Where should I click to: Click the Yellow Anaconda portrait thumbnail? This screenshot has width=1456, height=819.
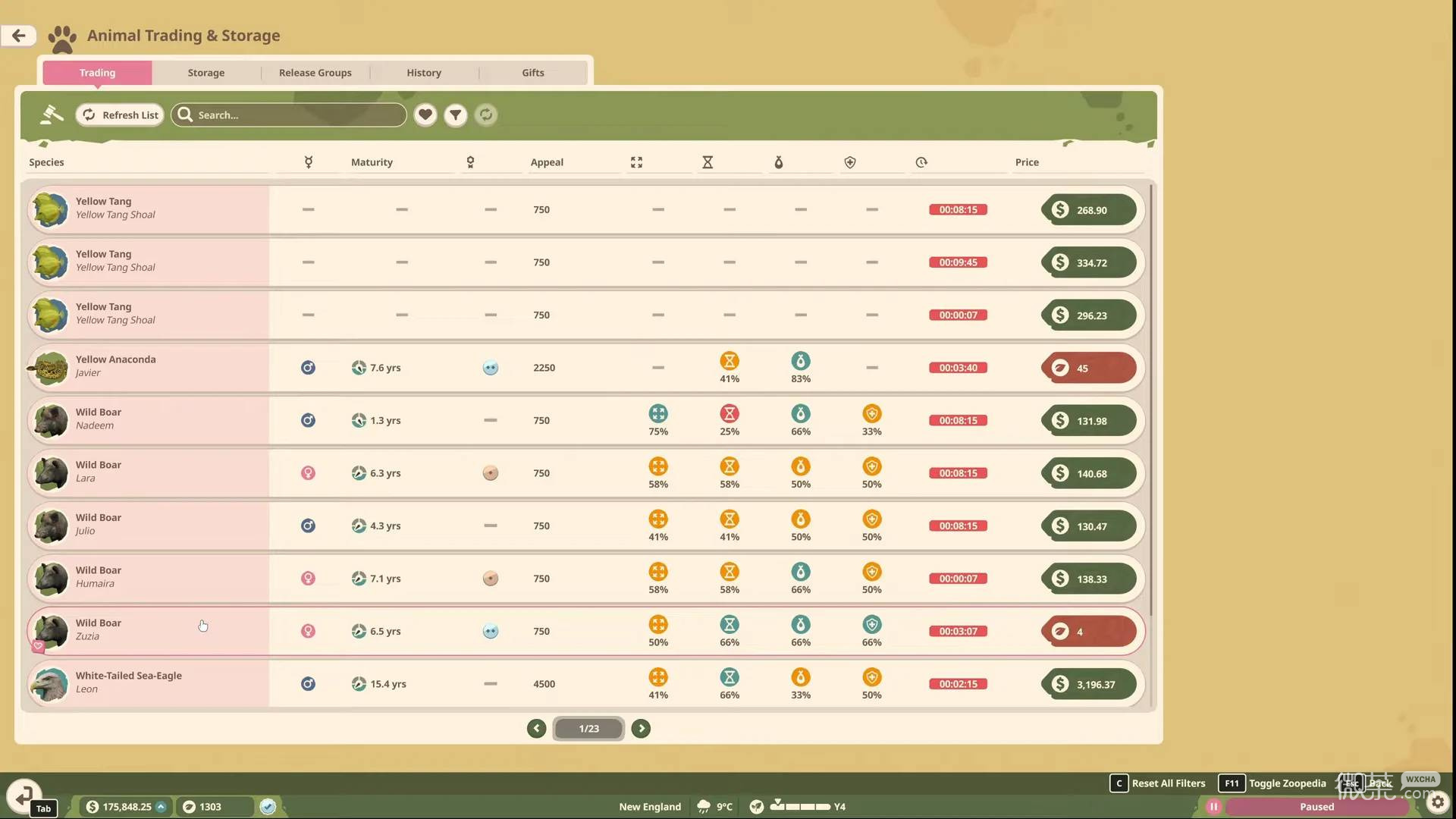click(49, 368)
